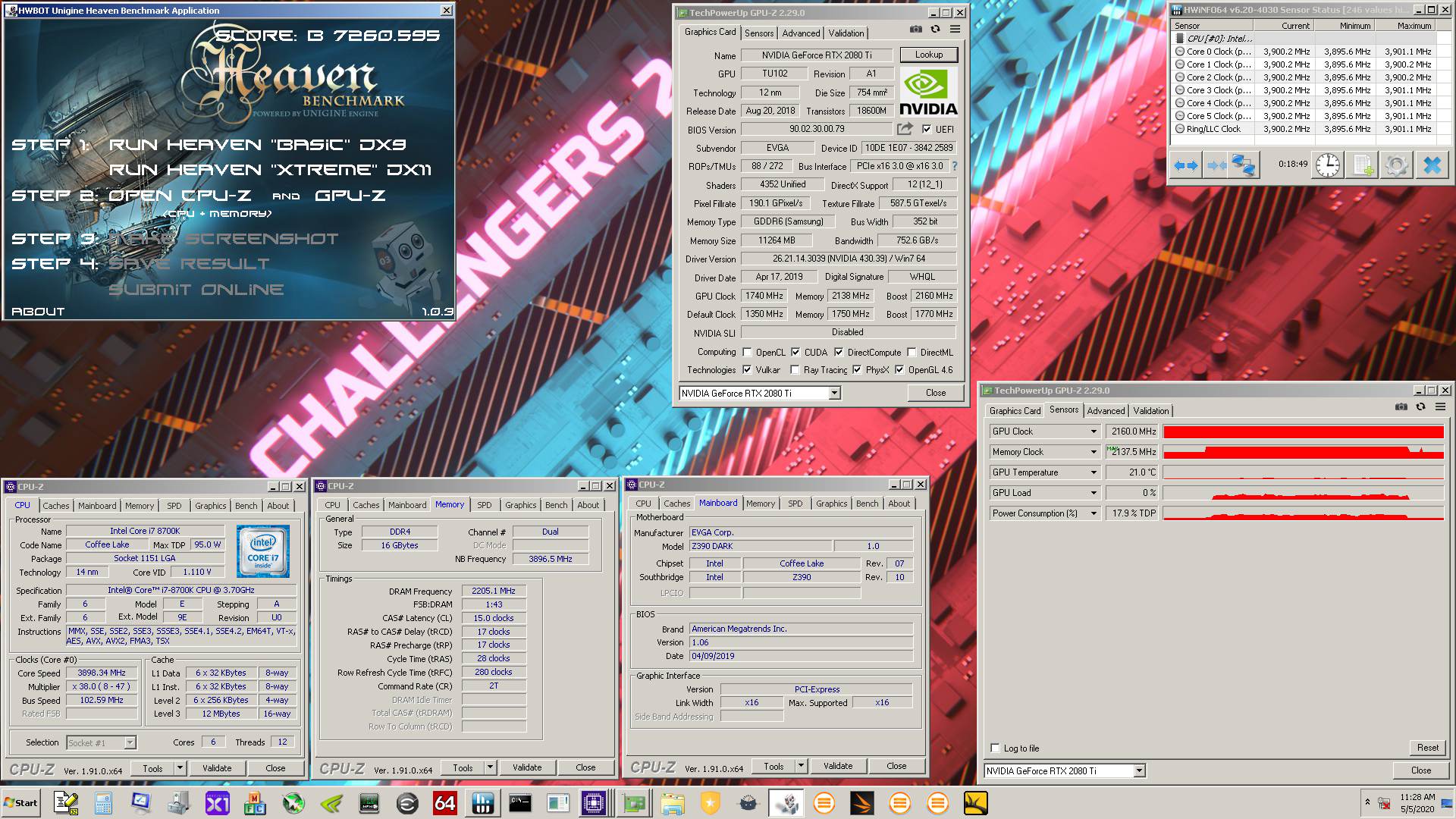Open the Windows Start button

(x=20, y=803)
